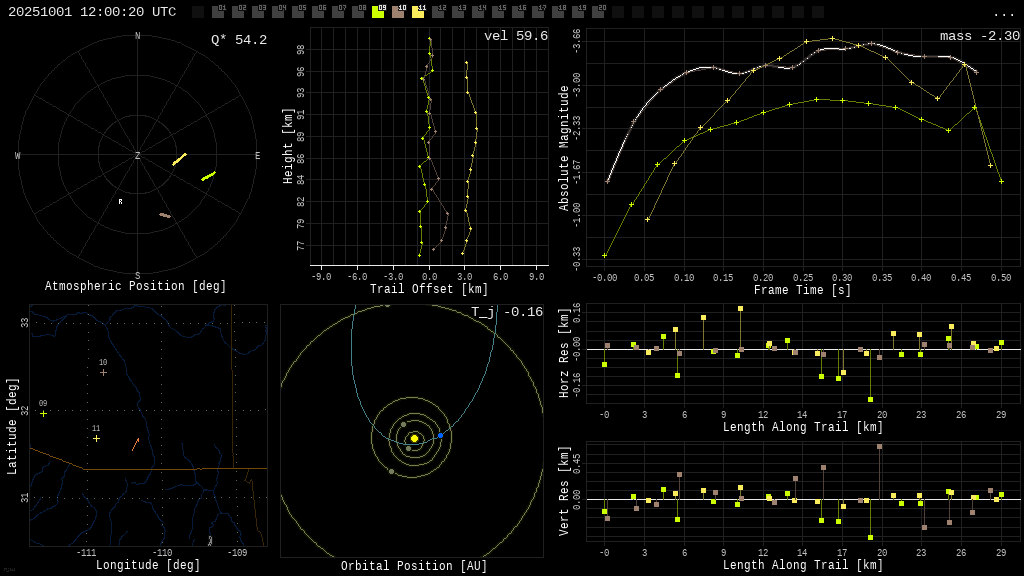Toggle the yellow station 11 square
Viewport: 1024px width, 576px height.
coord(418,12)
